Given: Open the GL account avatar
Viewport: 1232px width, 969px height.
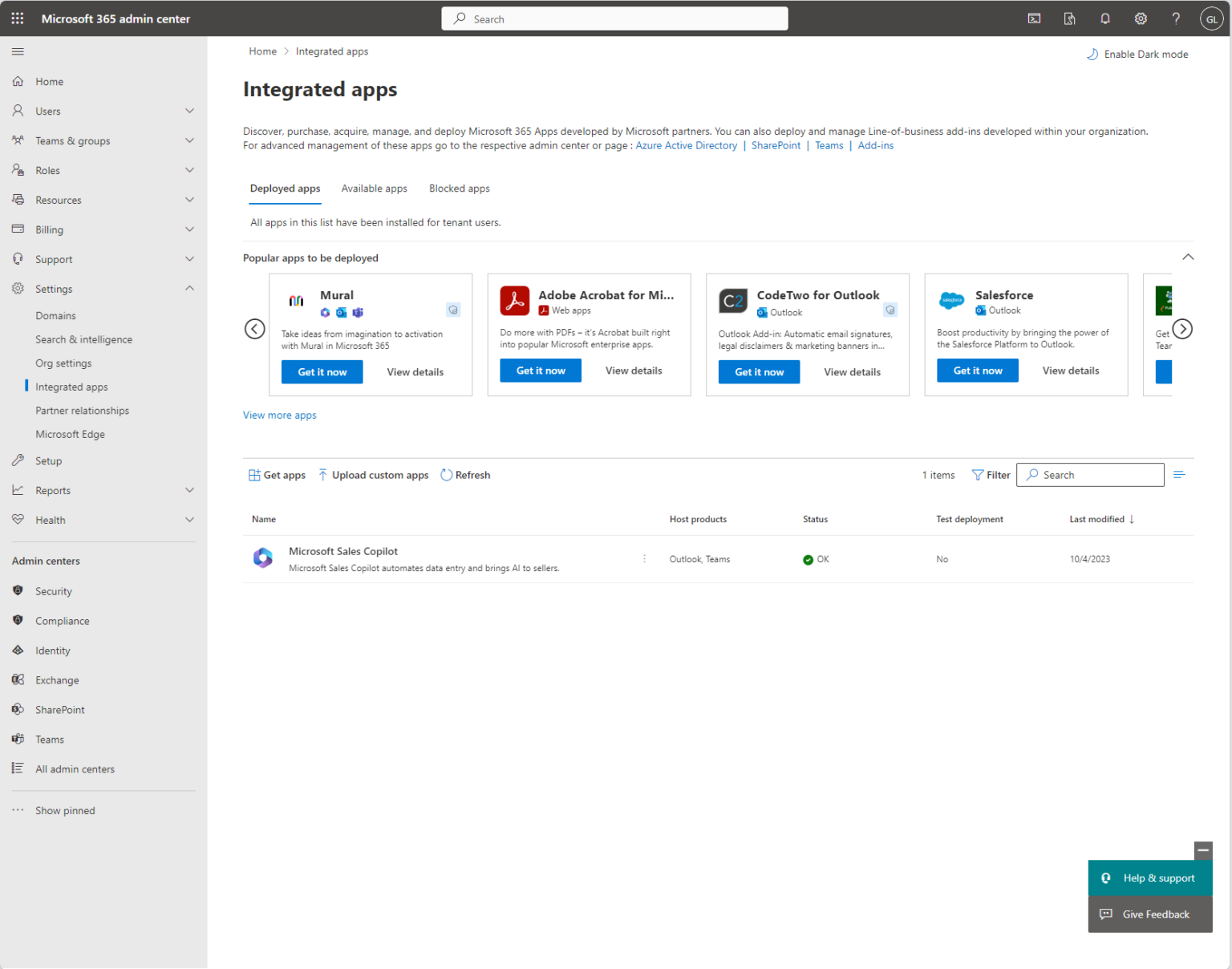Looking at the screenshot, I should tap(1211, 18).
